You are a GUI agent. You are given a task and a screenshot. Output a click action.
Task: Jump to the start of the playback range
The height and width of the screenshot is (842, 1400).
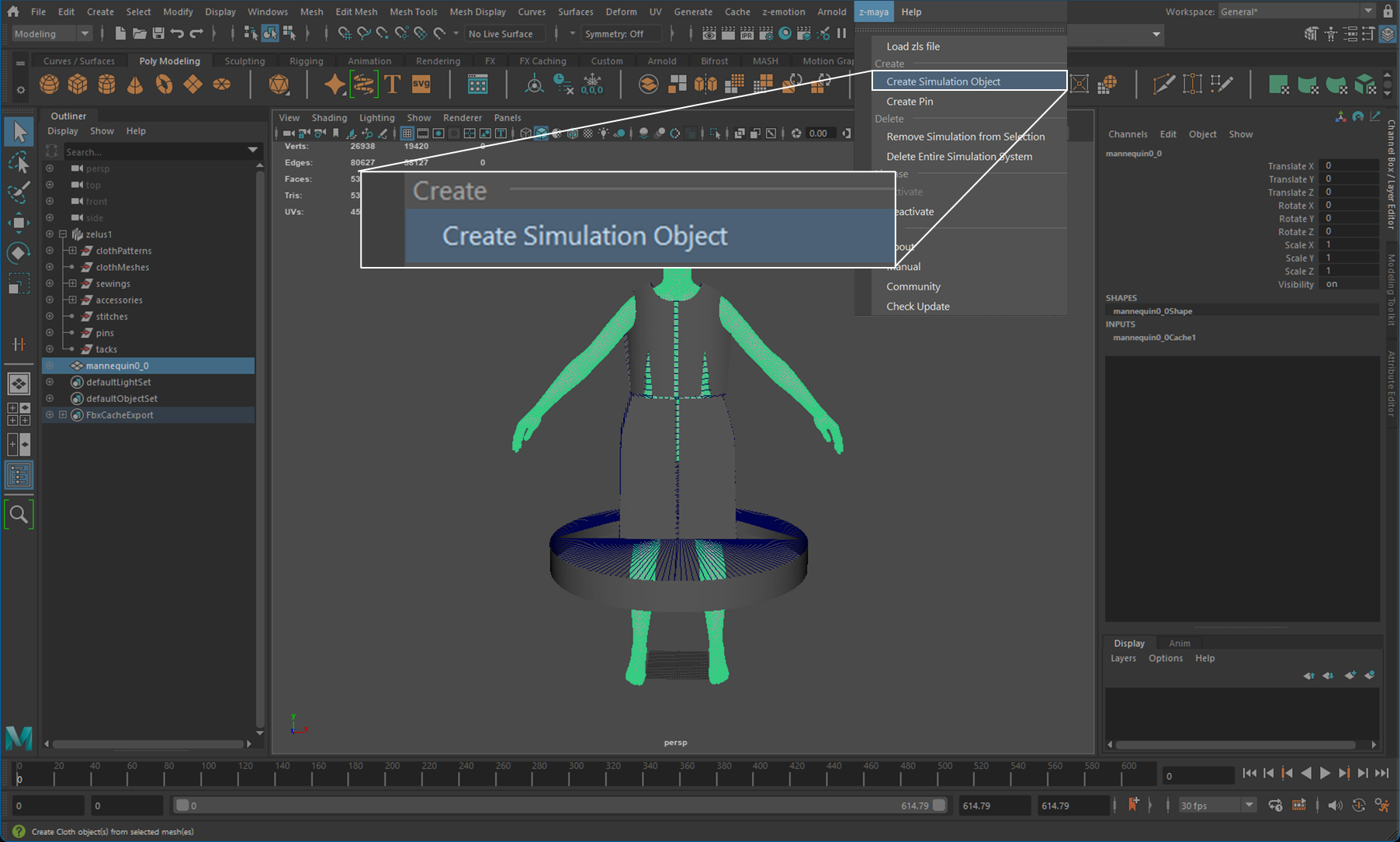1249,773
